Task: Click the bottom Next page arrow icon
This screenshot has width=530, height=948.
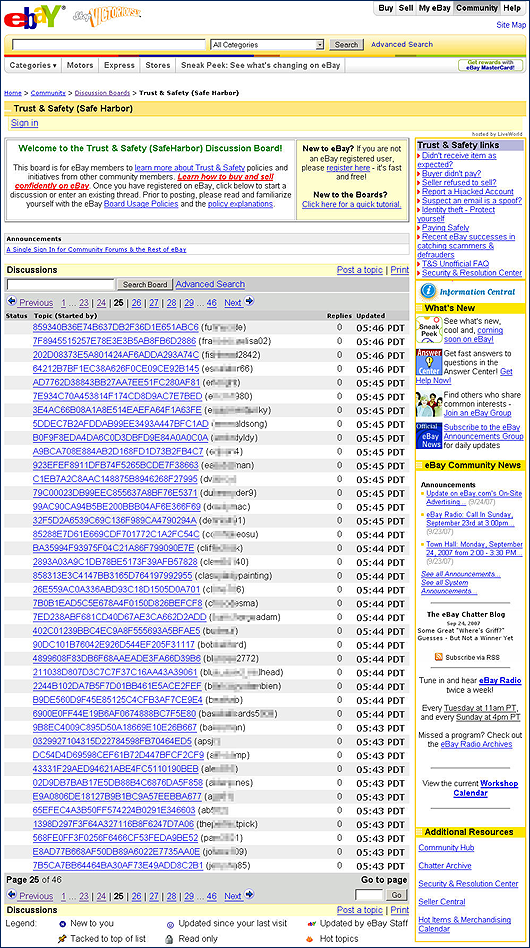Action: click(x=249, y=894)
